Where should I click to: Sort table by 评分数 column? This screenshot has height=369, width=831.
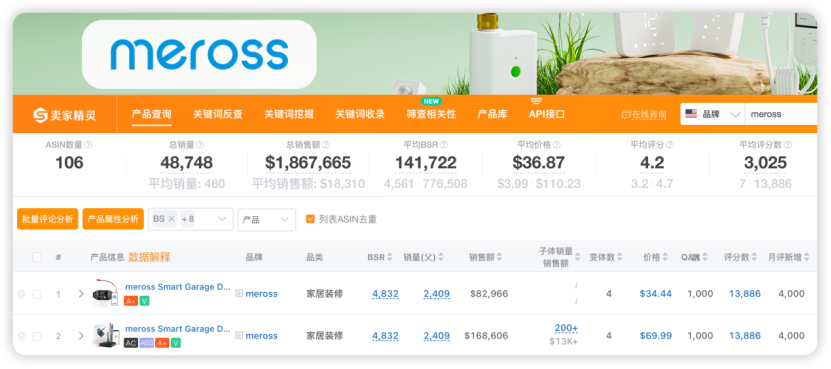coord(754,257)
